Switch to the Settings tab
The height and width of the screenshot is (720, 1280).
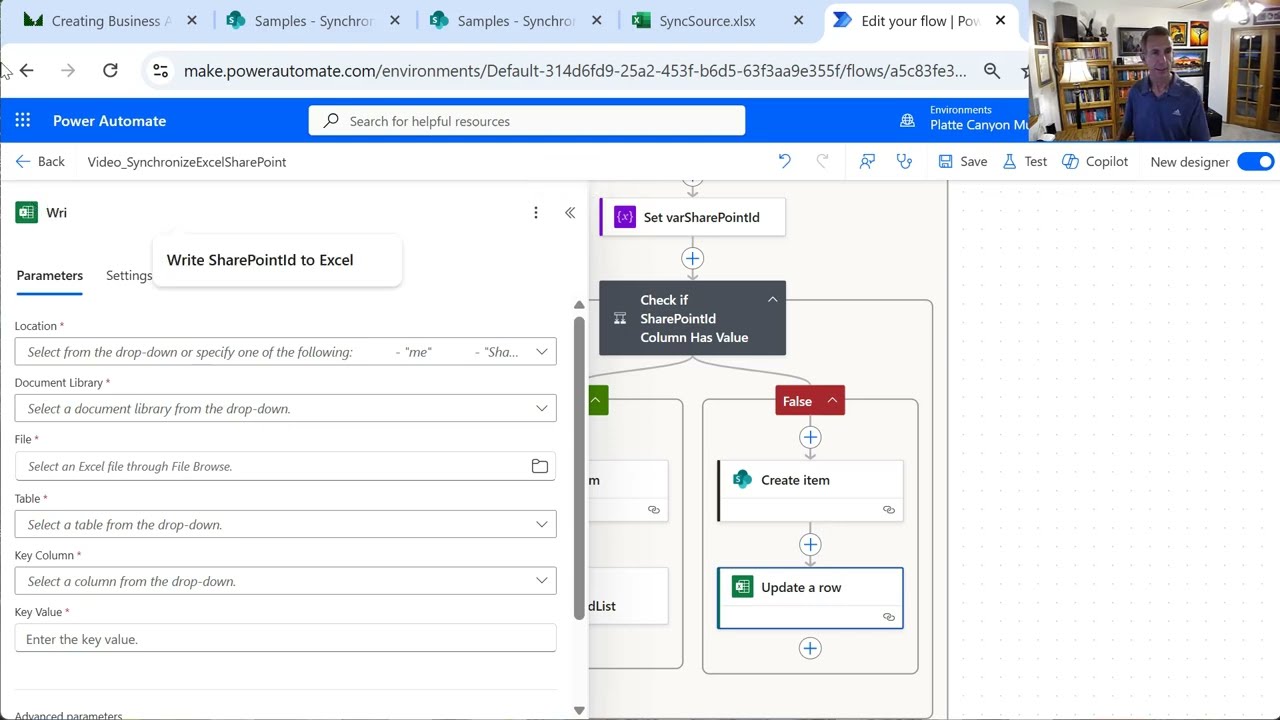point(129,275)
